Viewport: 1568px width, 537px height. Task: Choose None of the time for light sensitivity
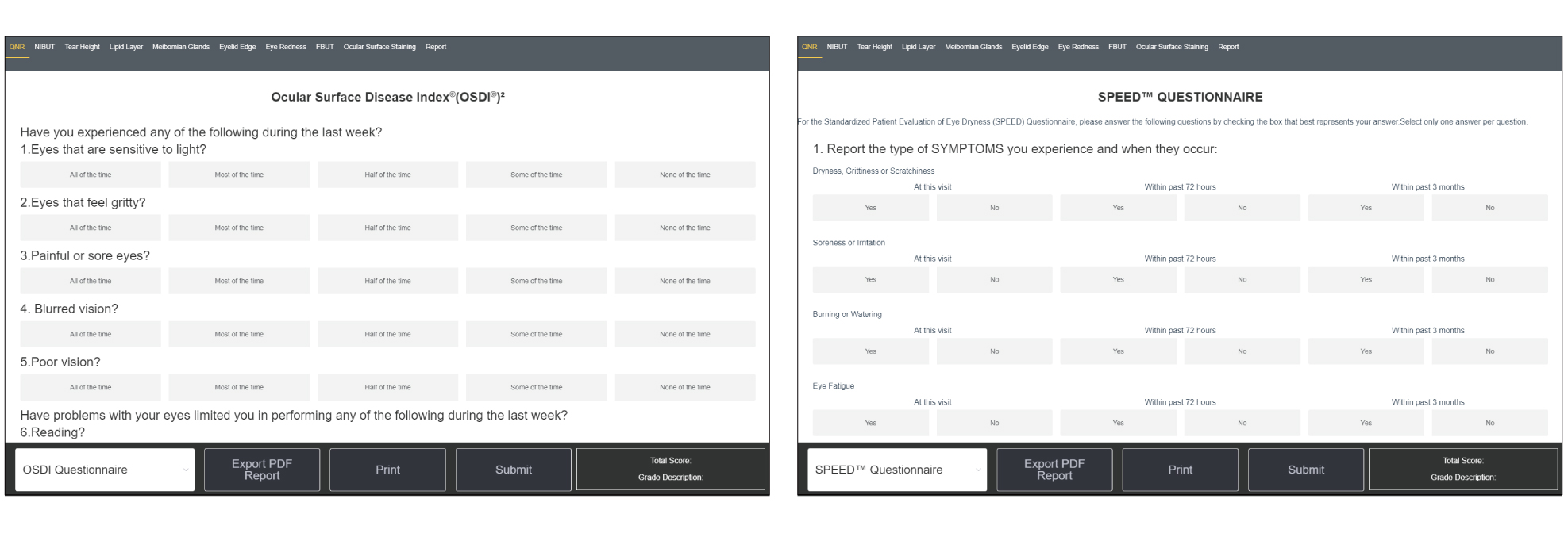pos(685,175)
